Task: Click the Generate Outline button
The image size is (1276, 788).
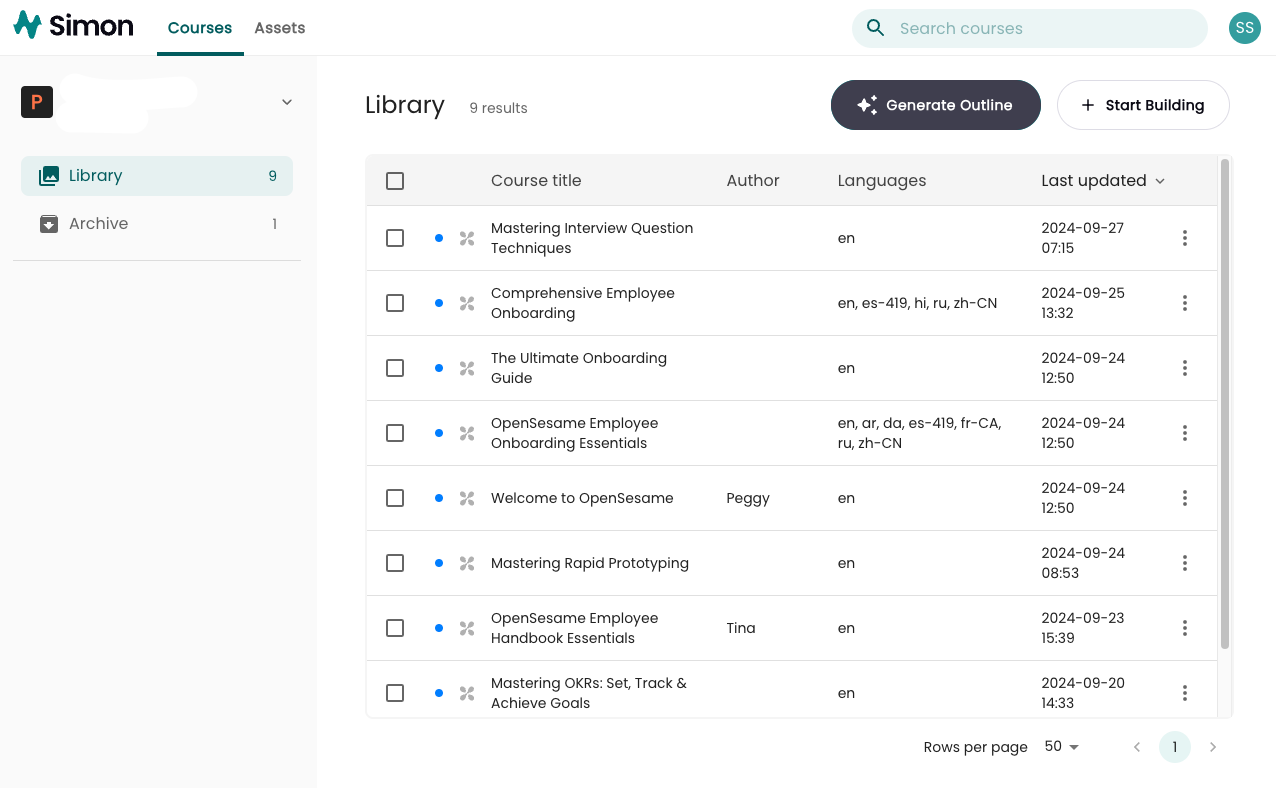Action: [x=935, y=105]
